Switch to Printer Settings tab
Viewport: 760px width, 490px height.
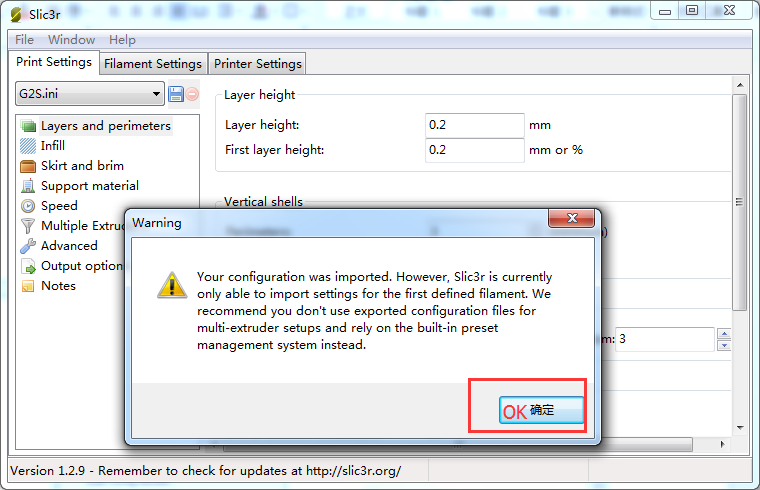point(257,63)
